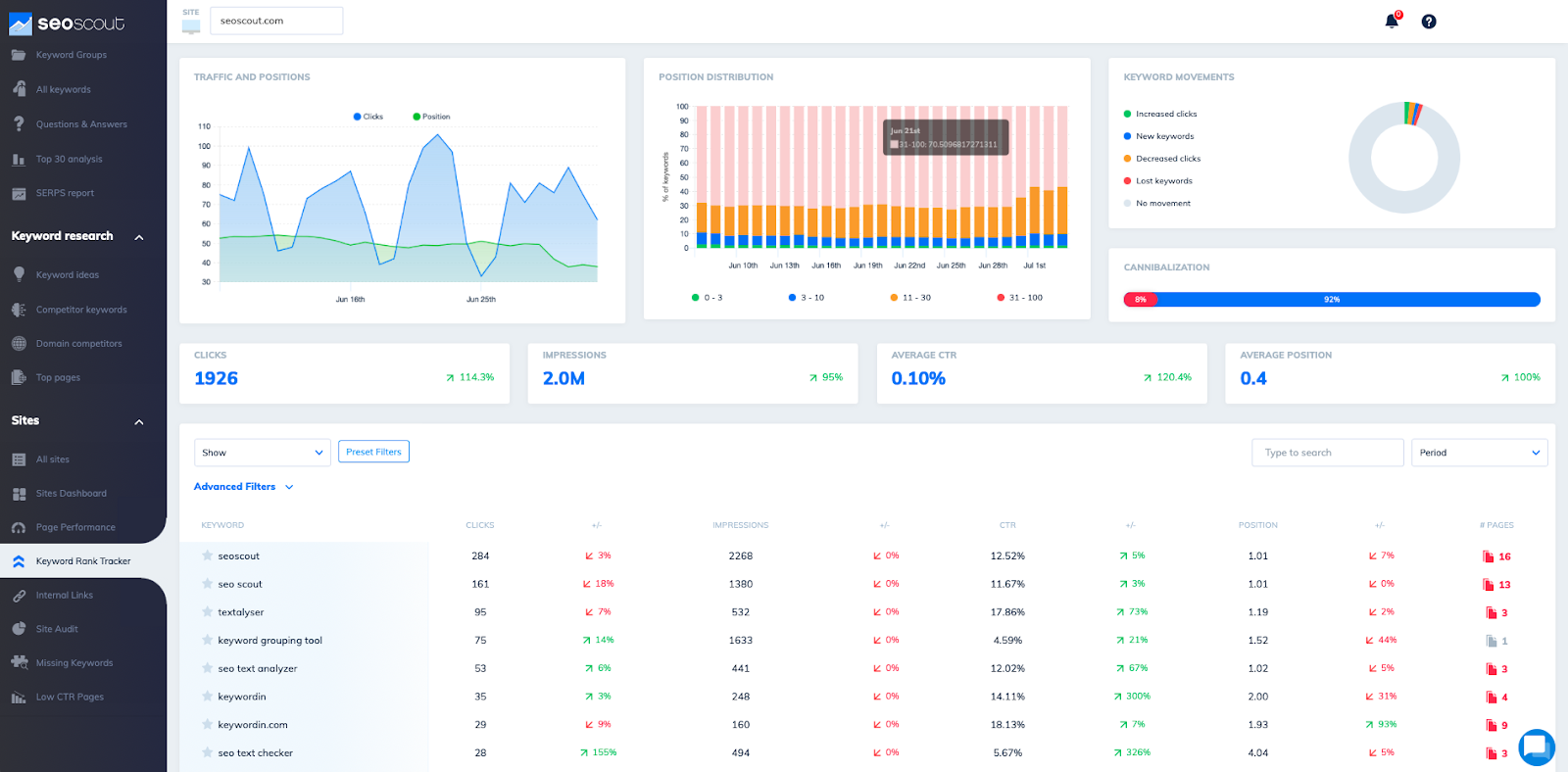
Task: Click the Competitor keywords icon
Action: 19,310
